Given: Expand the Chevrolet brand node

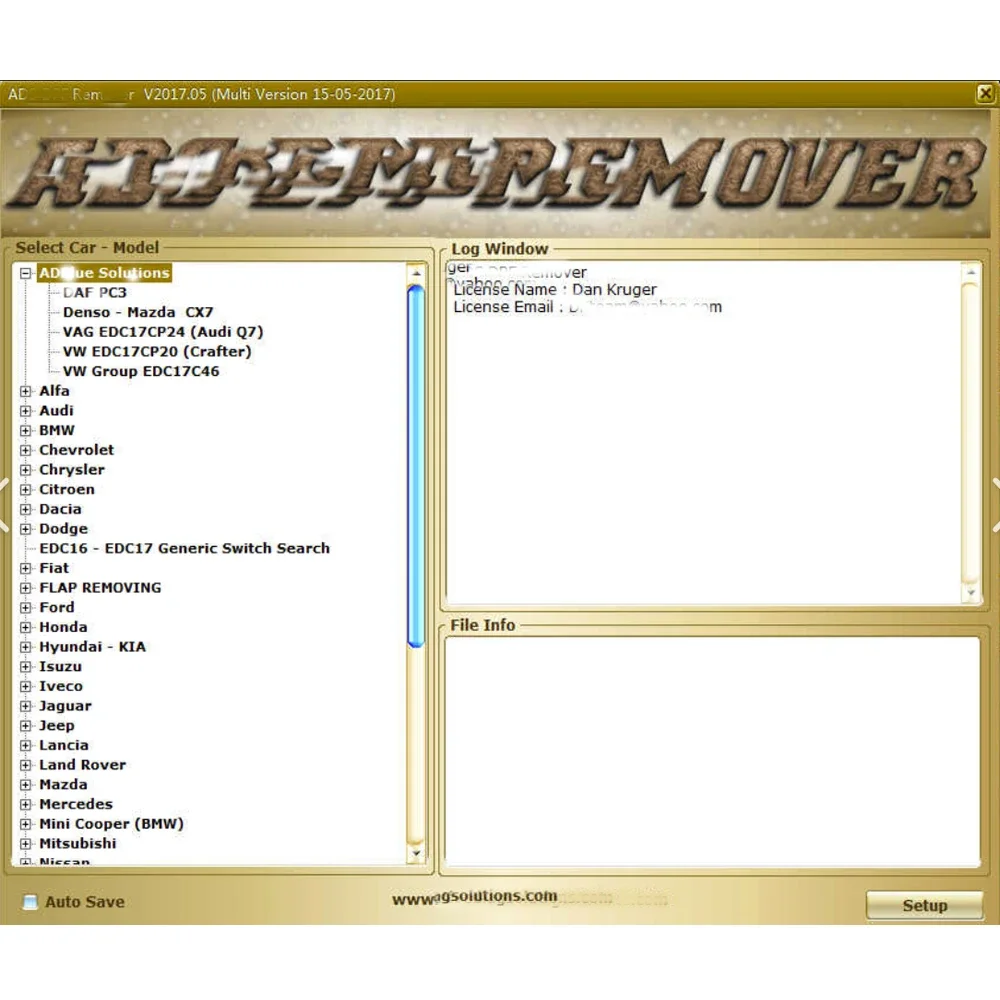Looking at the screenshot, I should point(26,450).
